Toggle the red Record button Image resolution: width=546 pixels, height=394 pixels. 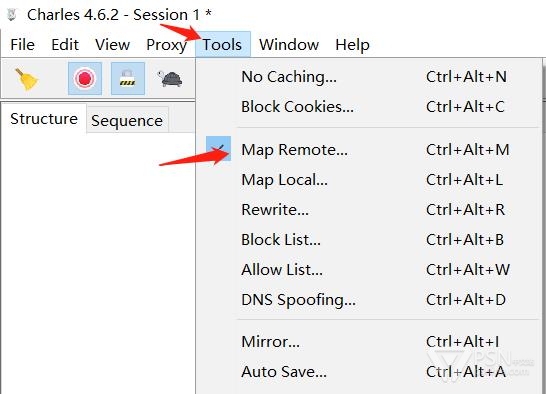click(x=85, y=78)
